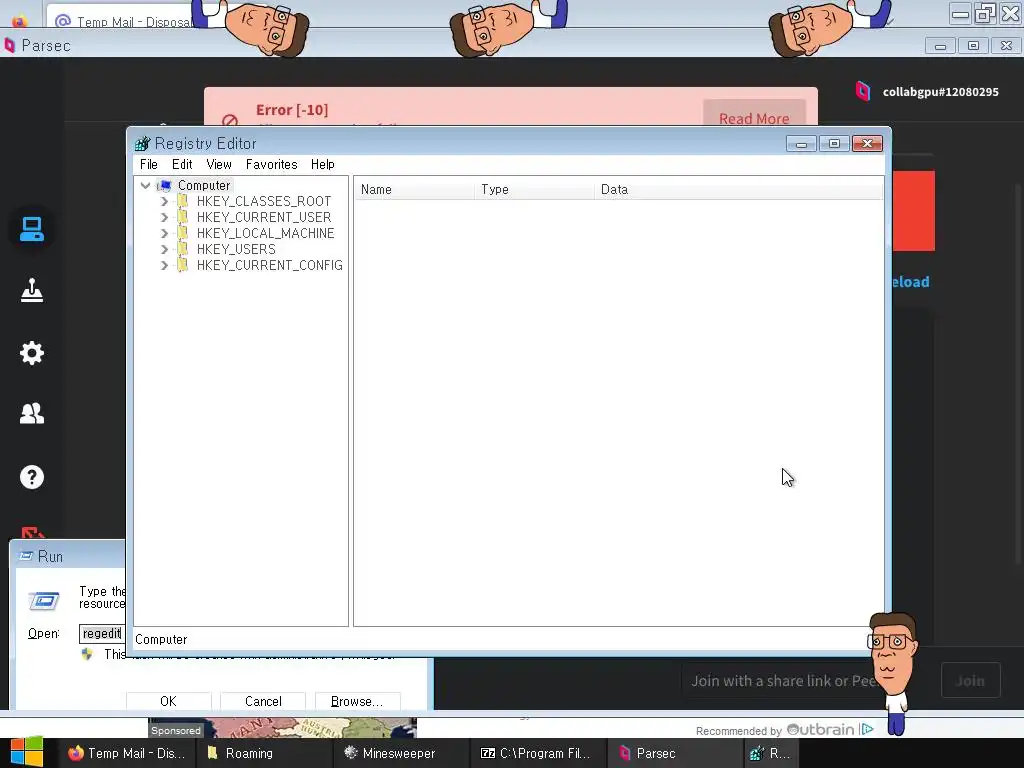Image resolution: width=1024 pixels, height=768 pixels.
Task: Click the share link or Peer ID field
Action: coord(780,680)
